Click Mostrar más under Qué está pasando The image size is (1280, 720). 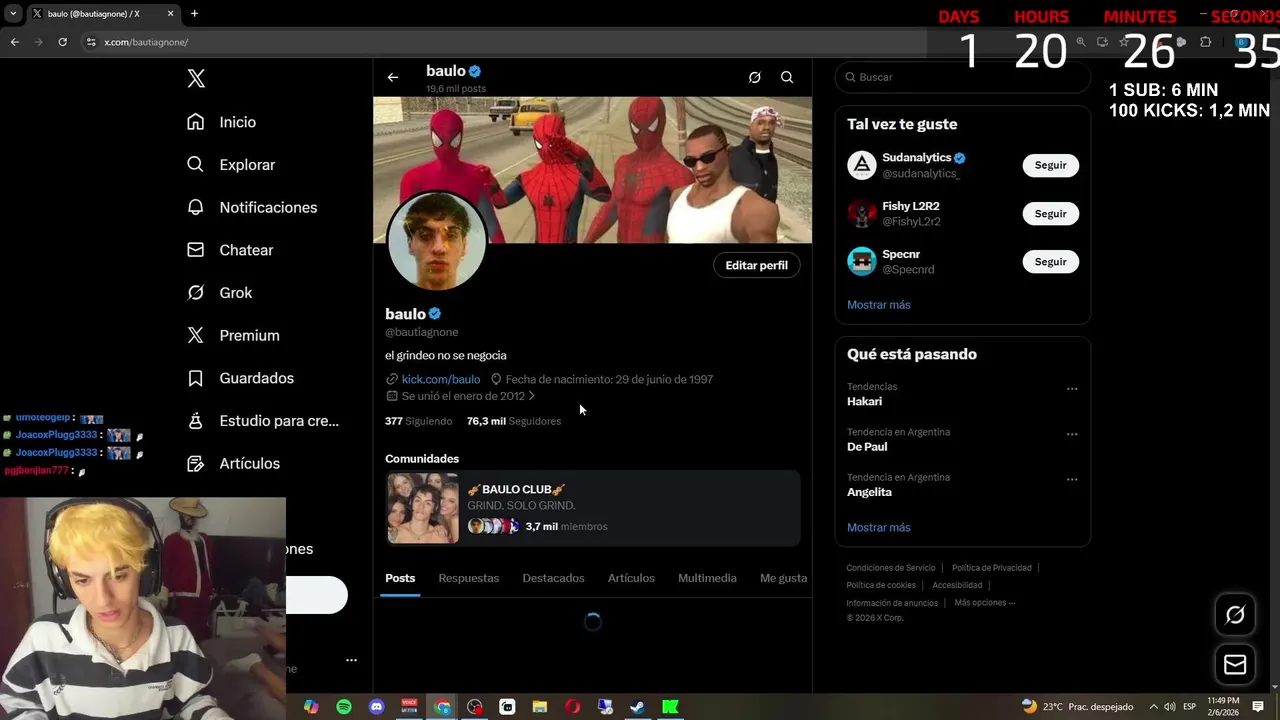878,527
